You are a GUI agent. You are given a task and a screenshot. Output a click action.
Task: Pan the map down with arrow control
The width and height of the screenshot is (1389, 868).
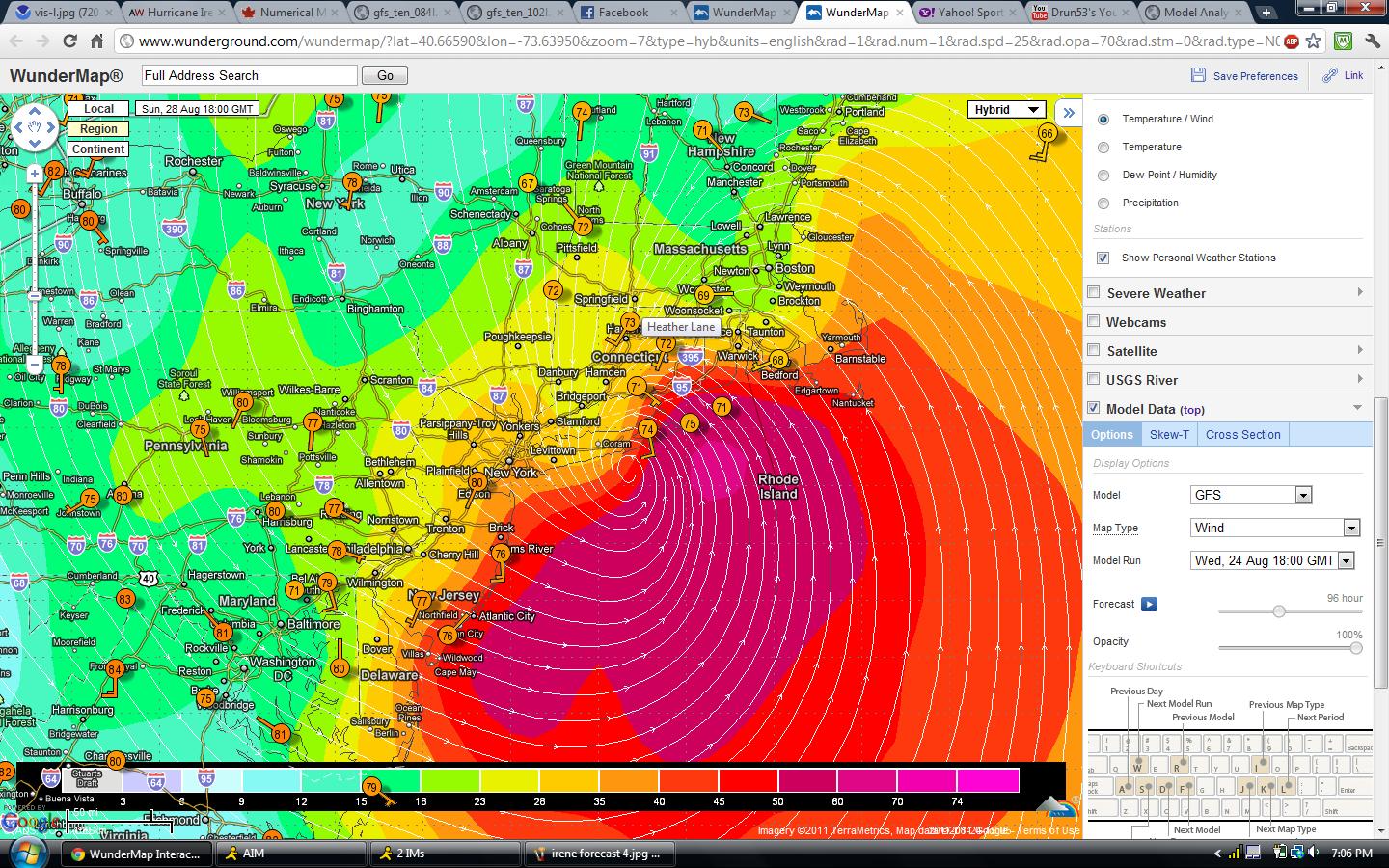[x=35, y=144]
